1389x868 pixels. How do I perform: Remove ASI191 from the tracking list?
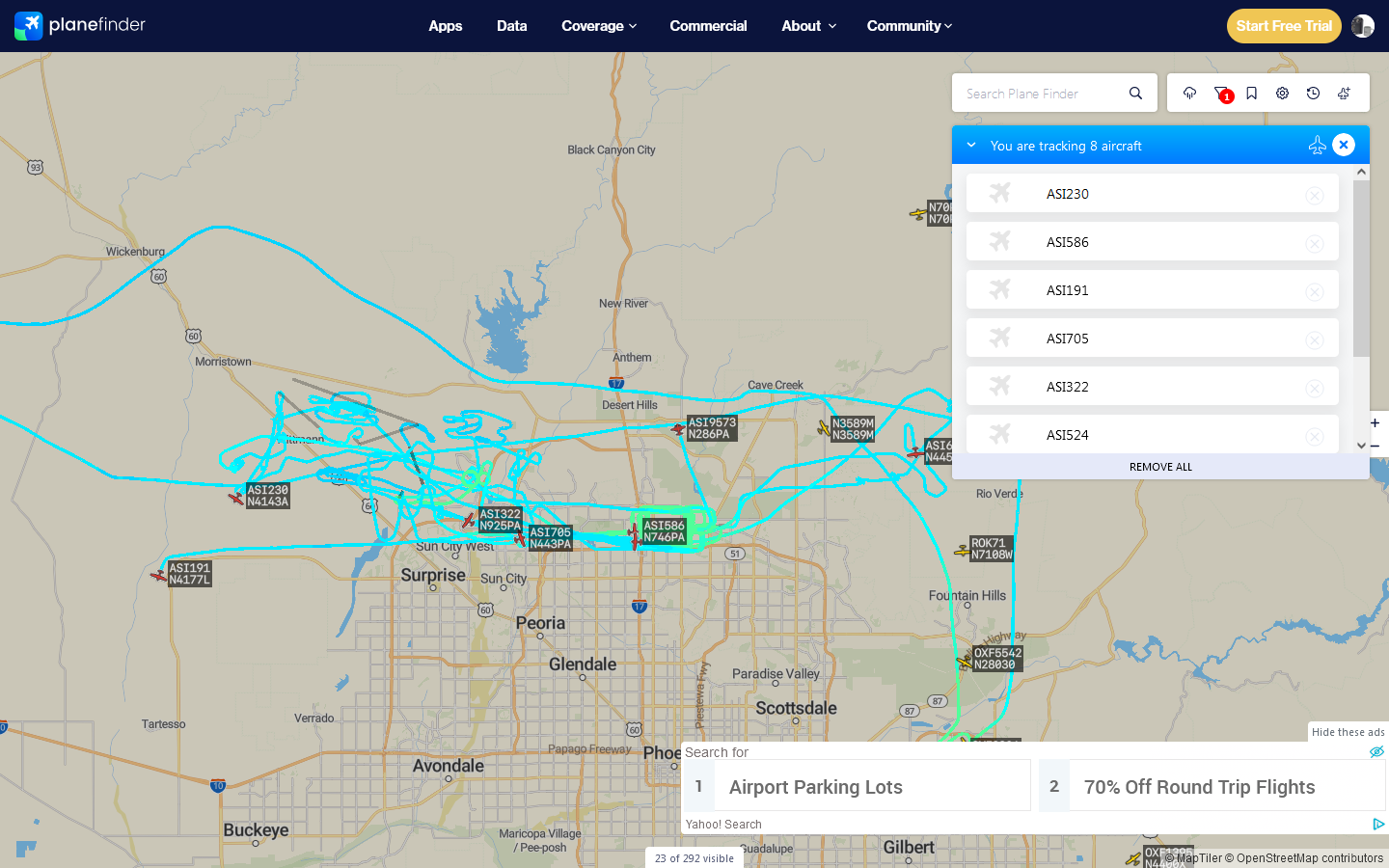click(x=1315, y=291)
